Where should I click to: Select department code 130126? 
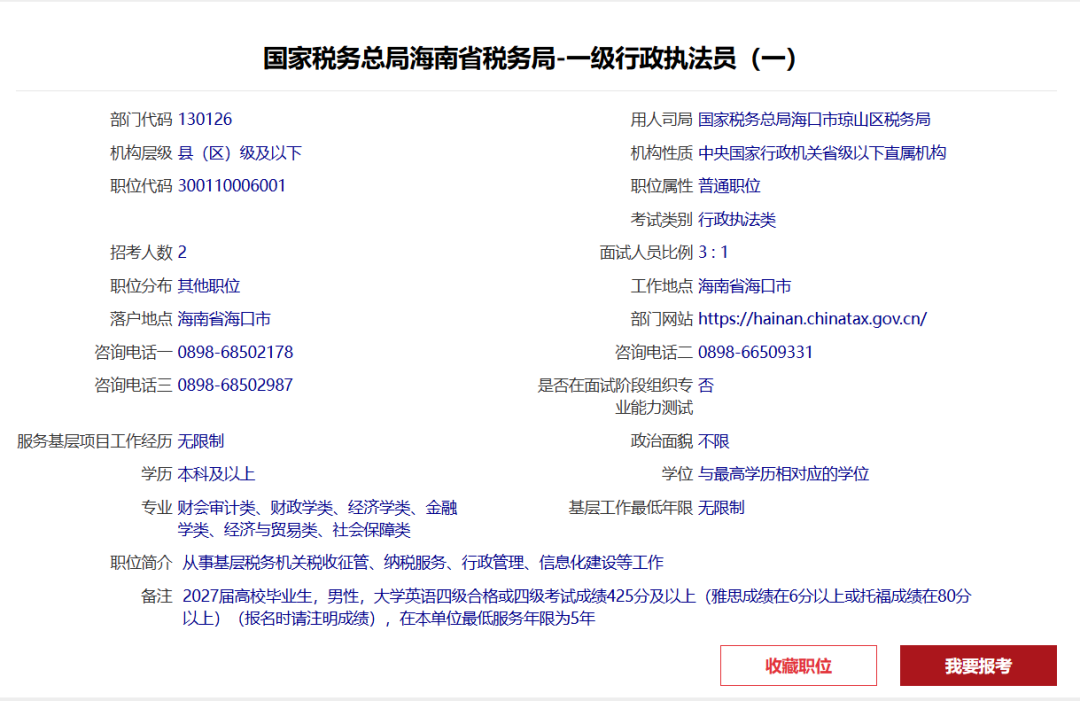tap(205, 119)
